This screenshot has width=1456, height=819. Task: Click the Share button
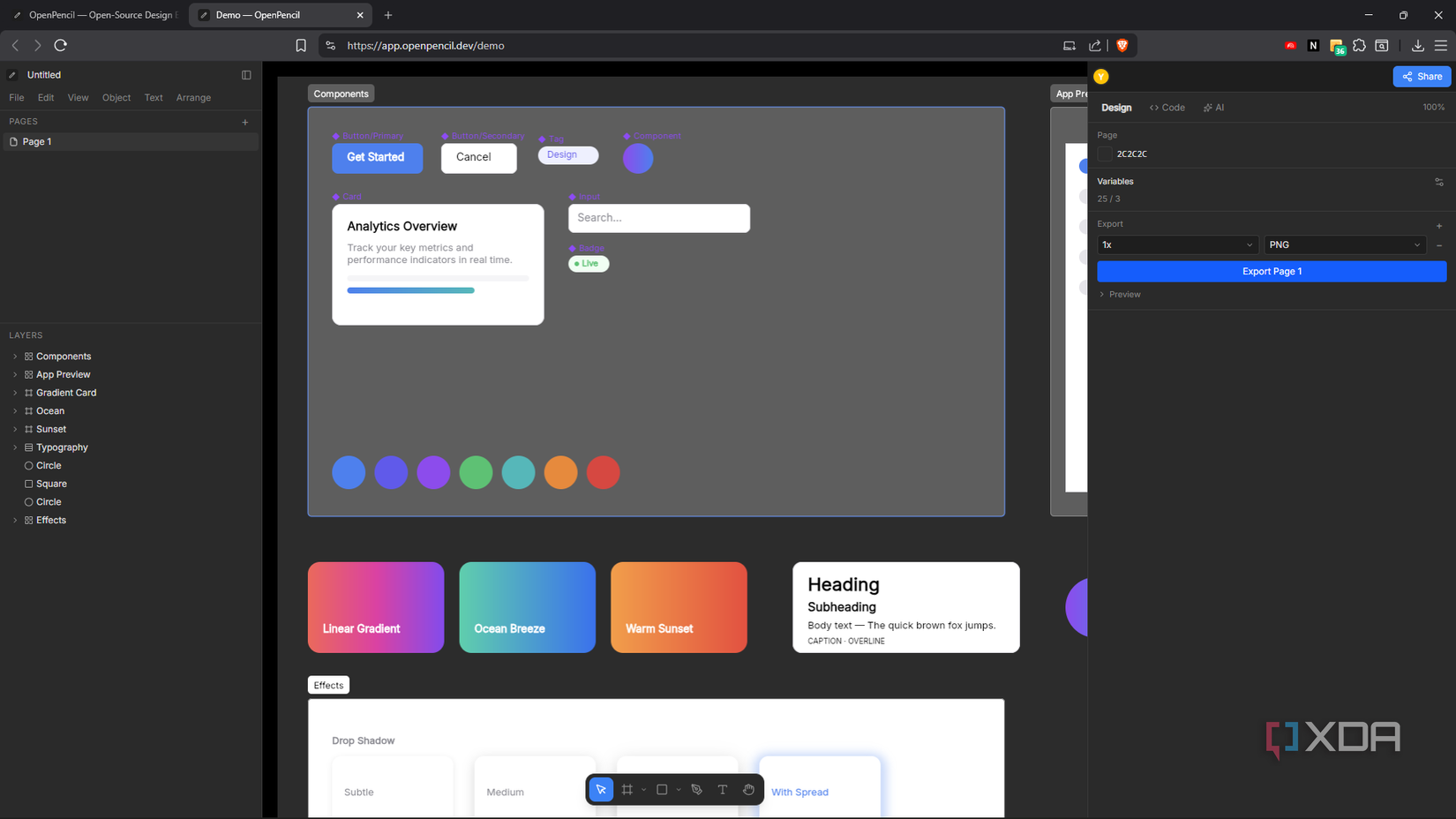(1422, 77)
